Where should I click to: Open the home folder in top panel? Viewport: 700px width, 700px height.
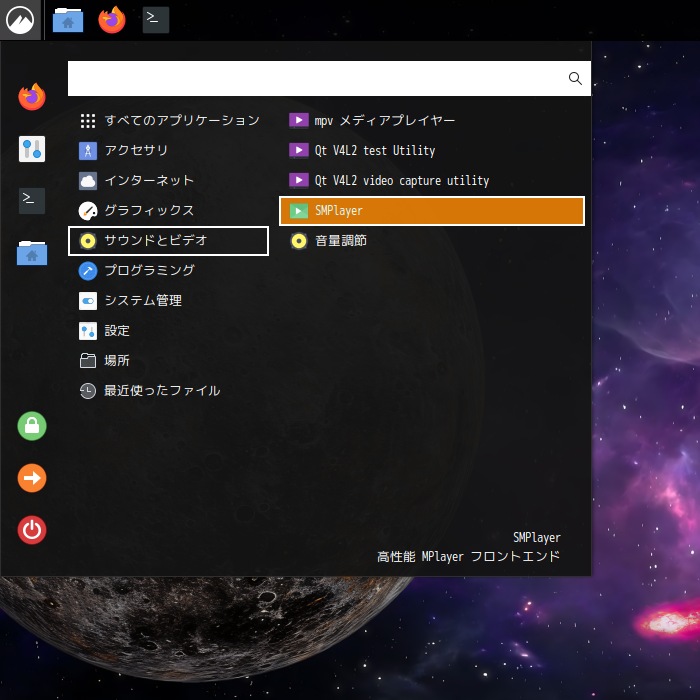(x=68, y=20)
